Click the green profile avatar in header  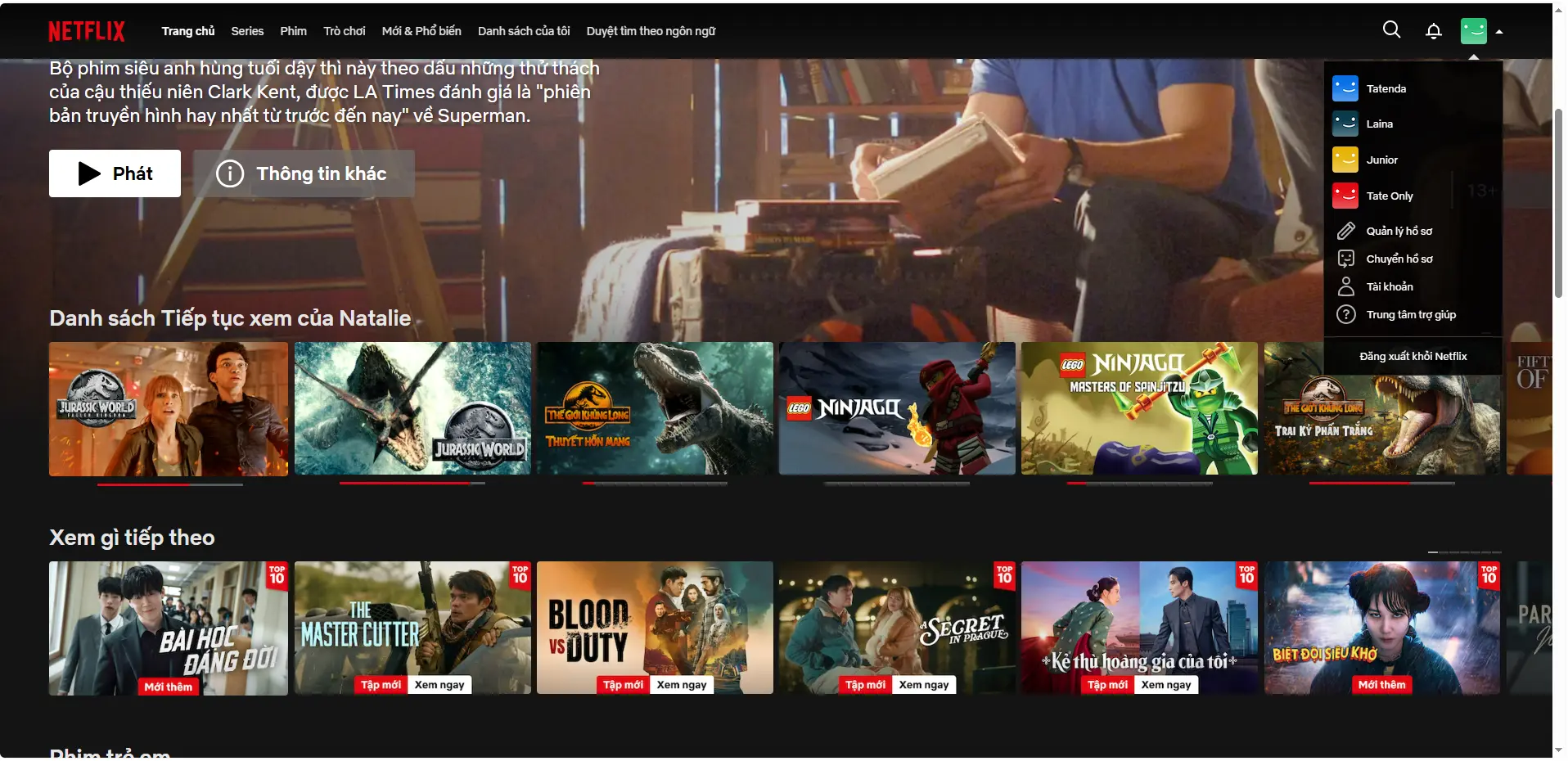click(x=1474, y=31)
